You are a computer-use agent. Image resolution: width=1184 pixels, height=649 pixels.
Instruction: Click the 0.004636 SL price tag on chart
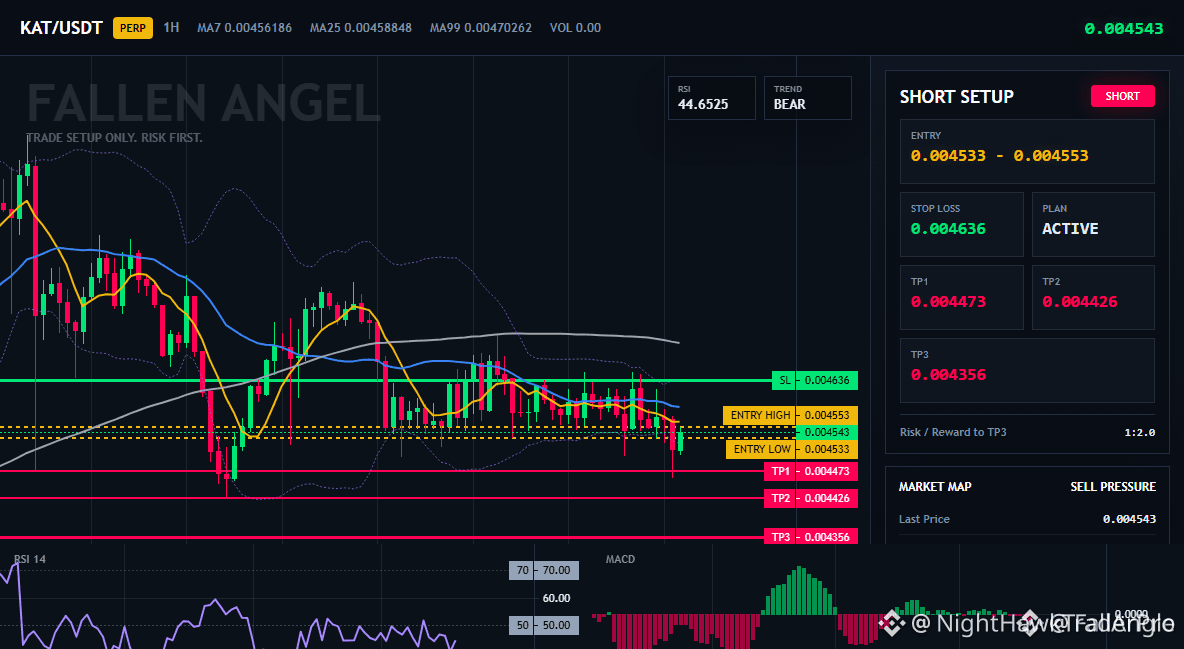(x=828, y=380)
